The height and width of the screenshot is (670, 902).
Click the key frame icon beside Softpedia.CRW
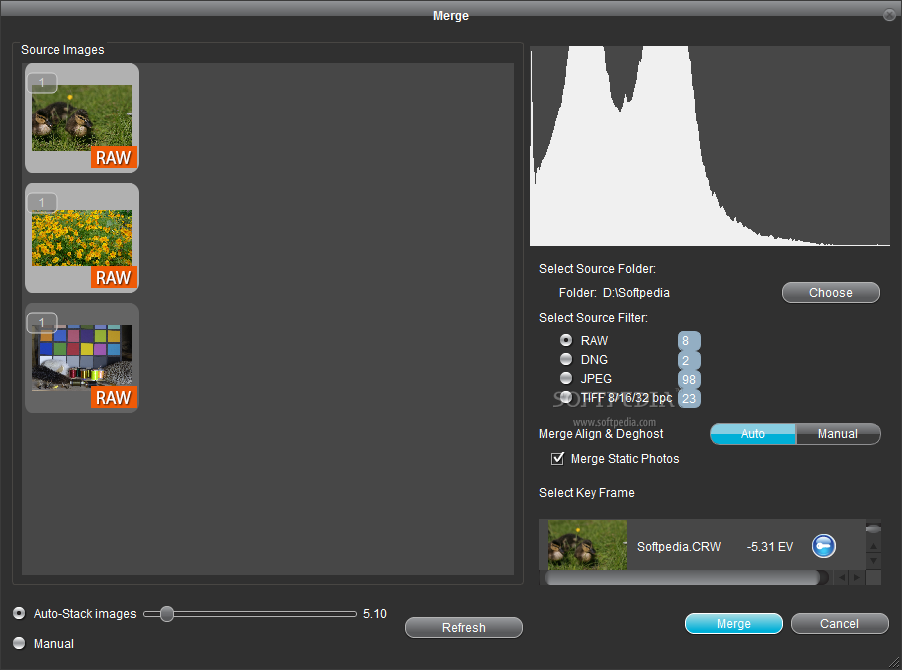pyautogui.click(x=824, y=546)
